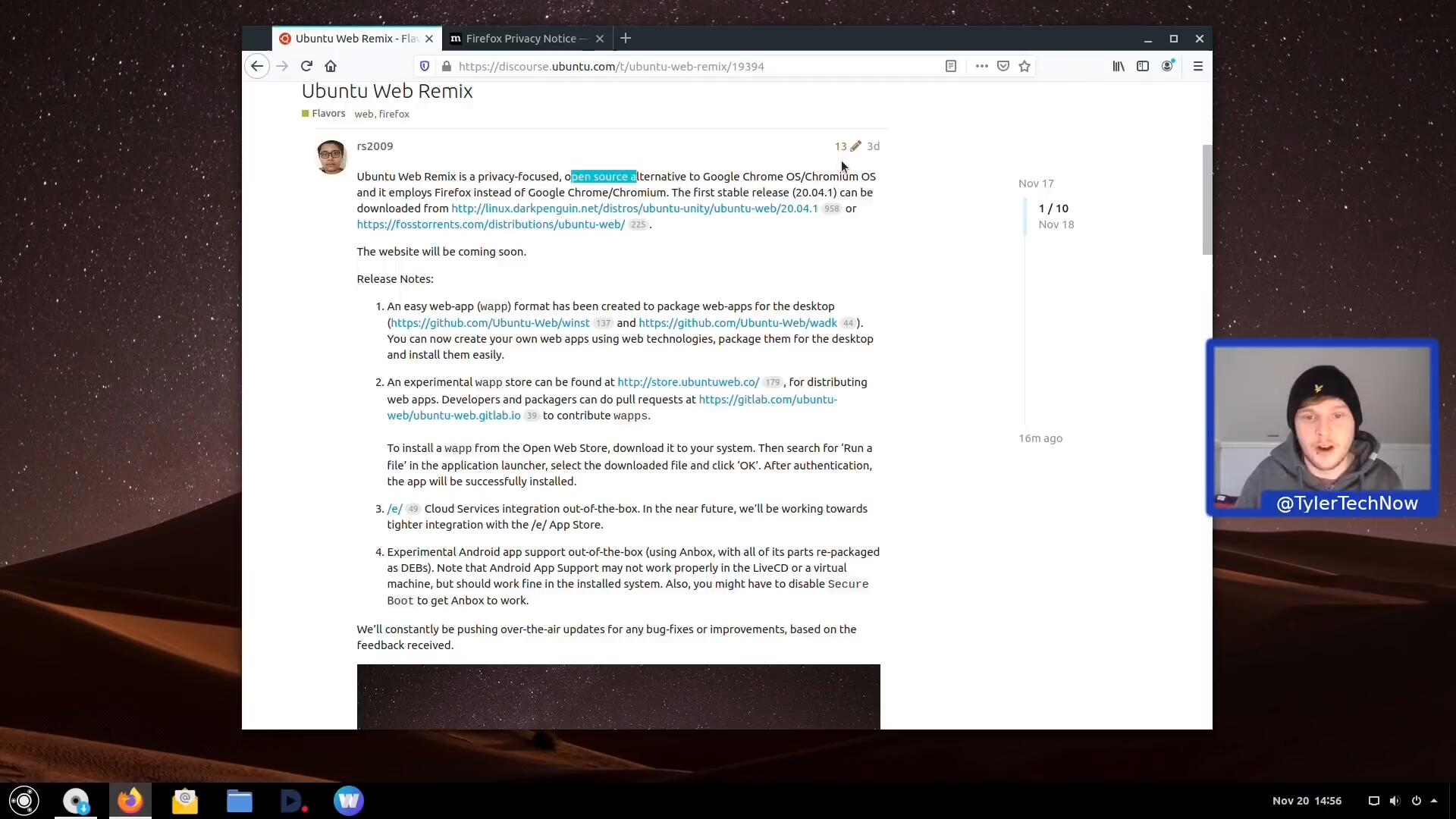
Task: Open store.ubuntuweb.co link
Action: 688,382
